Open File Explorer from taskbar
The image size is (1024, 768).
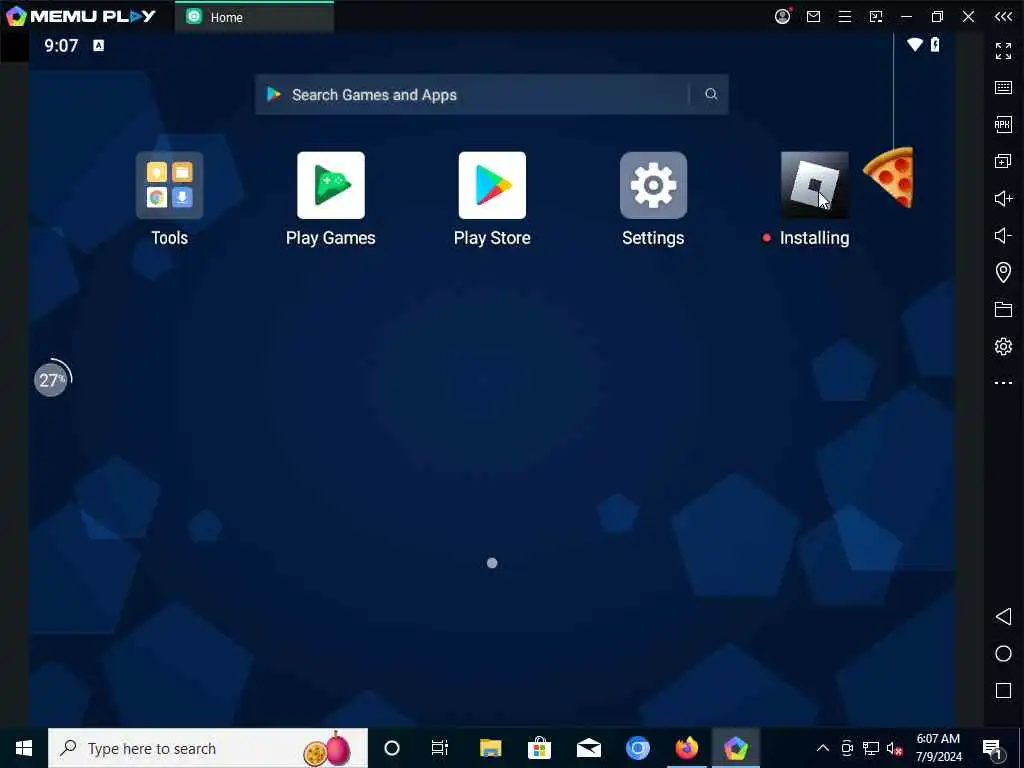click(x=490, y=748)
